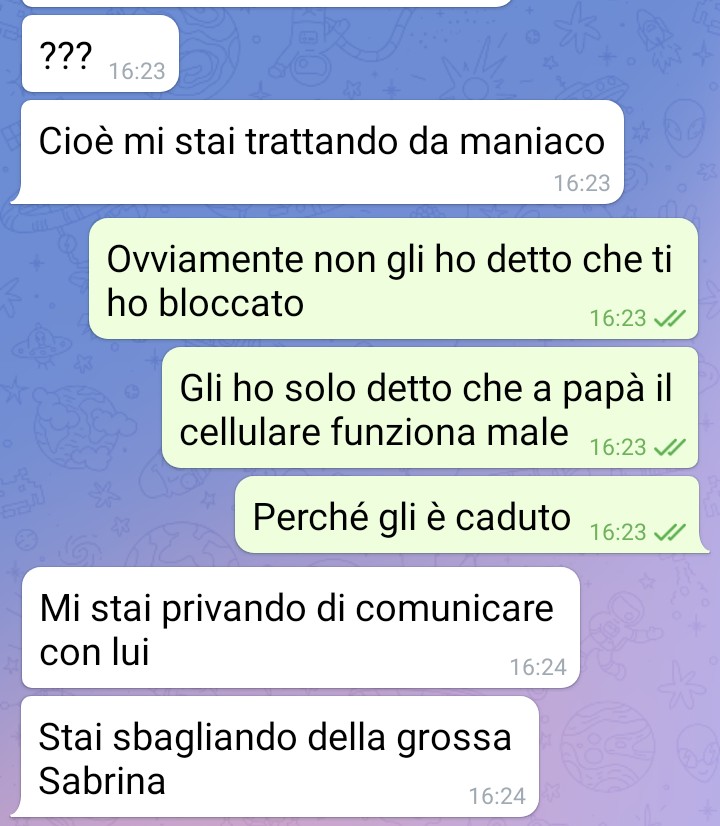This screenshot has width=720, height=826.
Task: Click the word 'Sabrina' in last message
Action: tap(102, 781)
